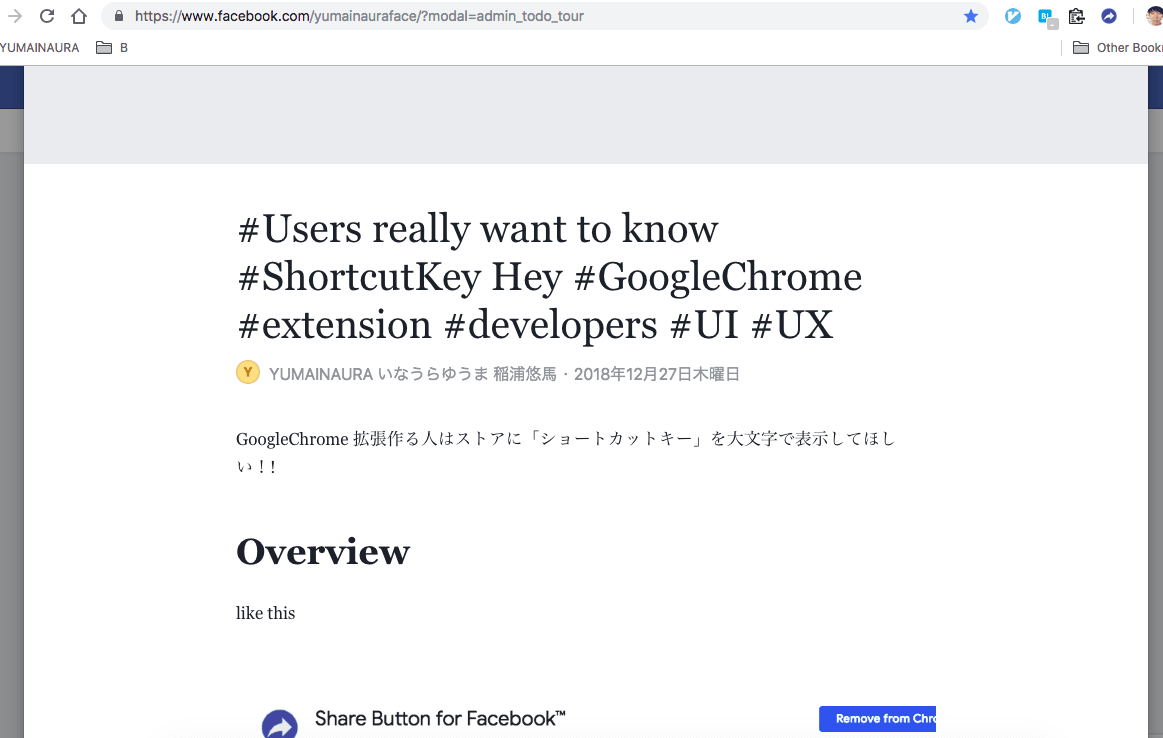Click the 2018年12月27日木曜日 date text
The width and height of the screenshot is (1163, 738).
(x=656, y=374)
